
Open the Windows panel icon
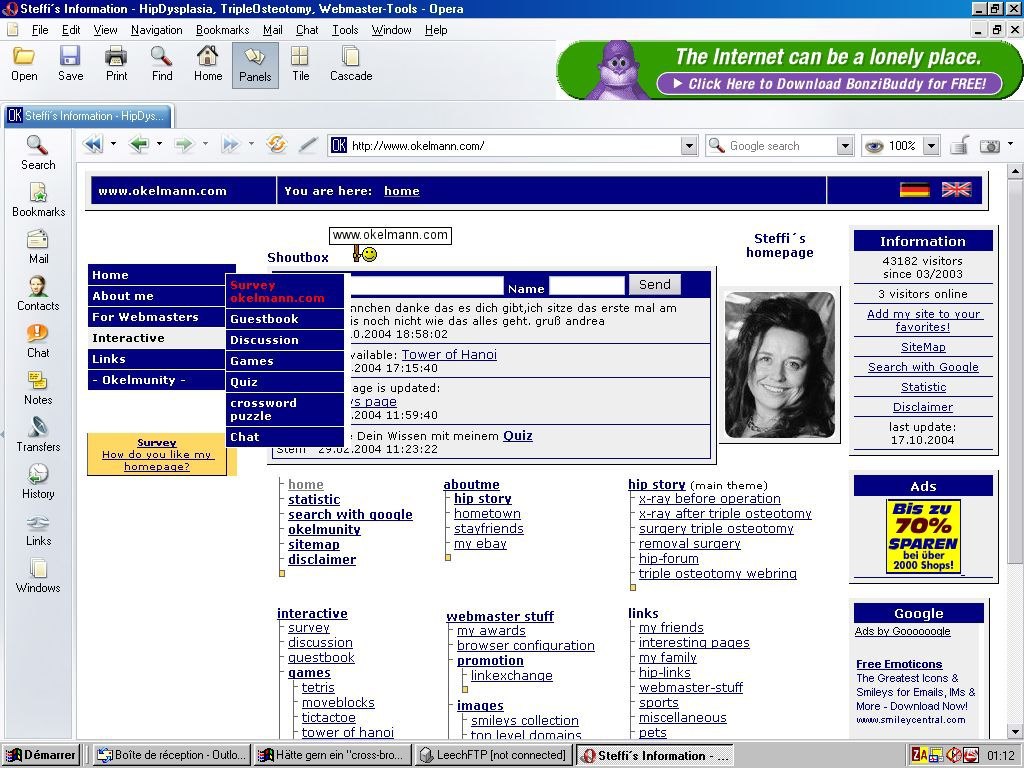click(38, 576)
